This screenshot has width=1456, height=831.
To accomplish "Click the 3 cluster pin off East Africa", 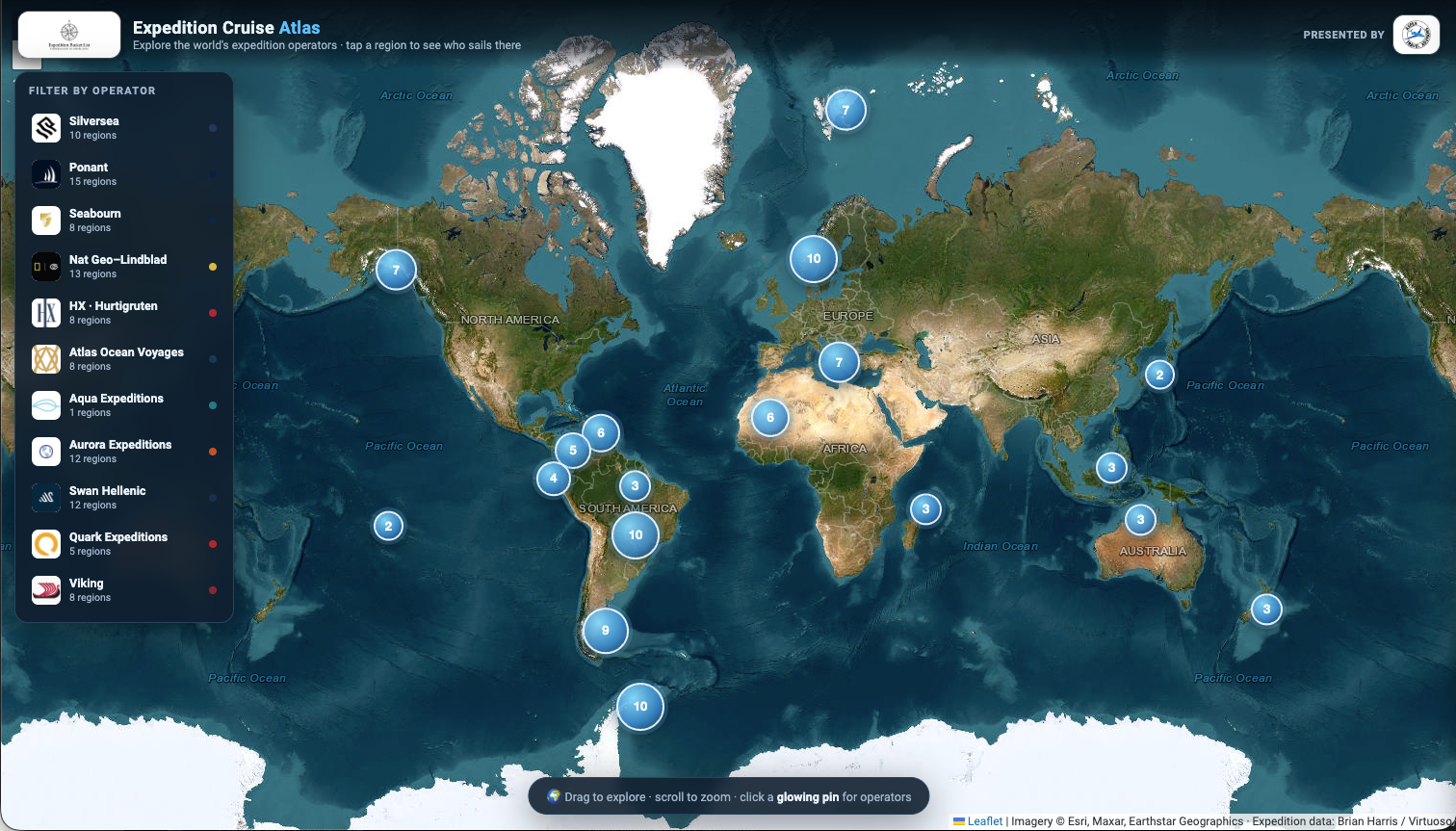I will point(925,508).
